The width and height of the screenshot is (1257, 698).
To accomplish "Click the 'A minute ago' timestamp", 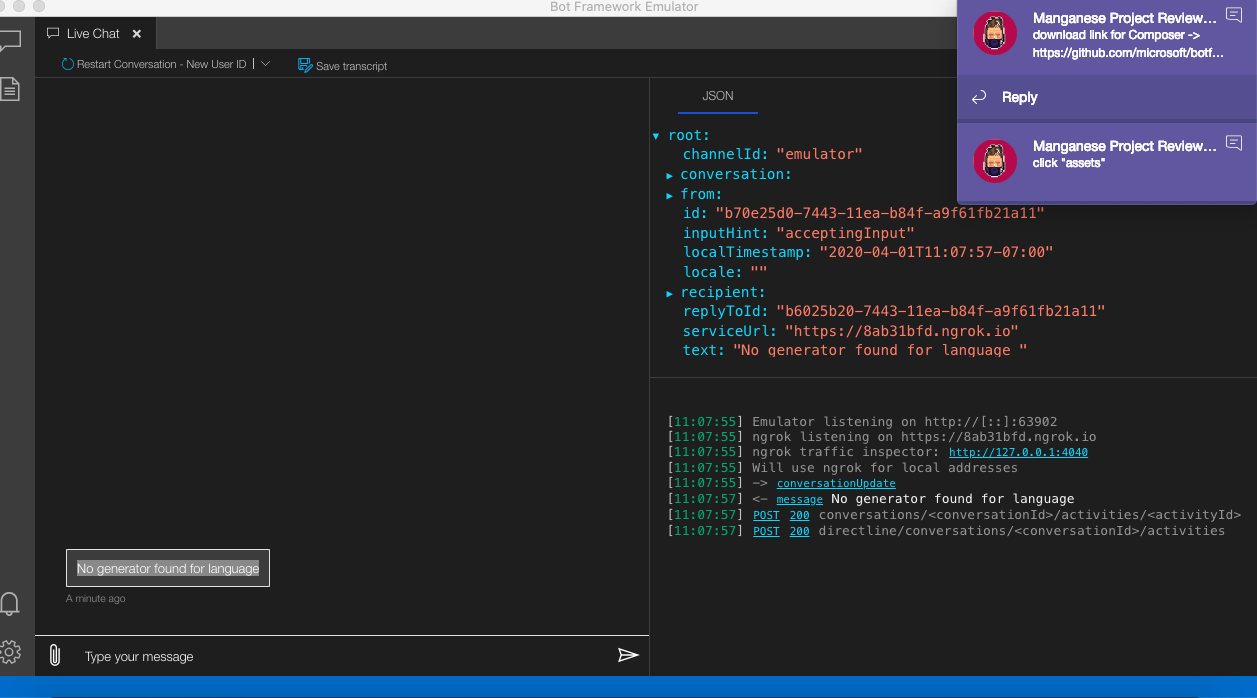I will click(96, 599).
